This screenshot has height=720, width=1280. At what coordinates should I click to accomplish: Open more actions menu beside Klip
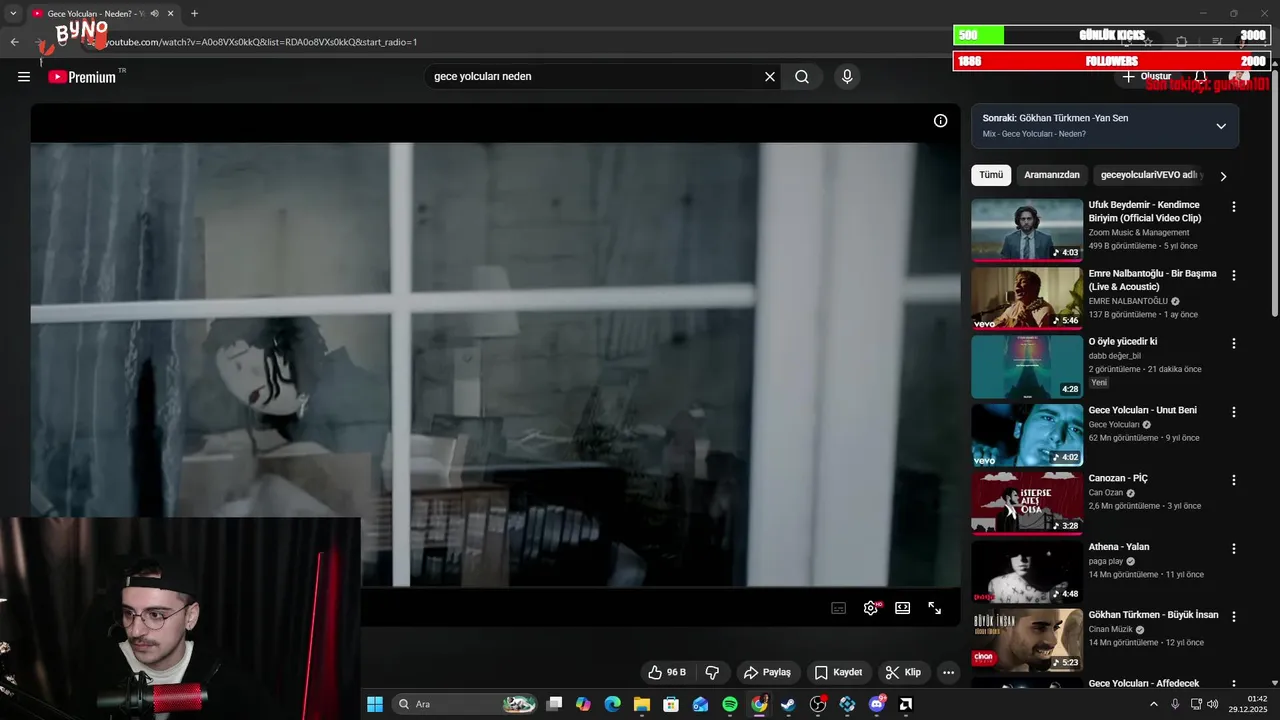point(948,672)
